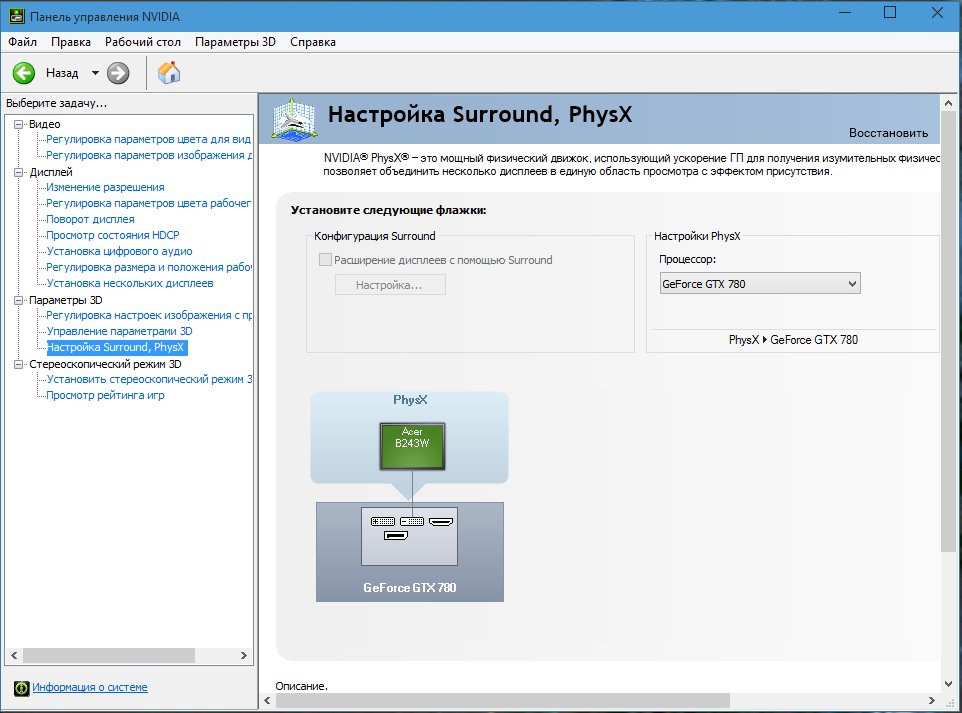Toggle the Surround display spanning checkbox
962x713 pixels.
pyautogui.click(x=325, y=260)
